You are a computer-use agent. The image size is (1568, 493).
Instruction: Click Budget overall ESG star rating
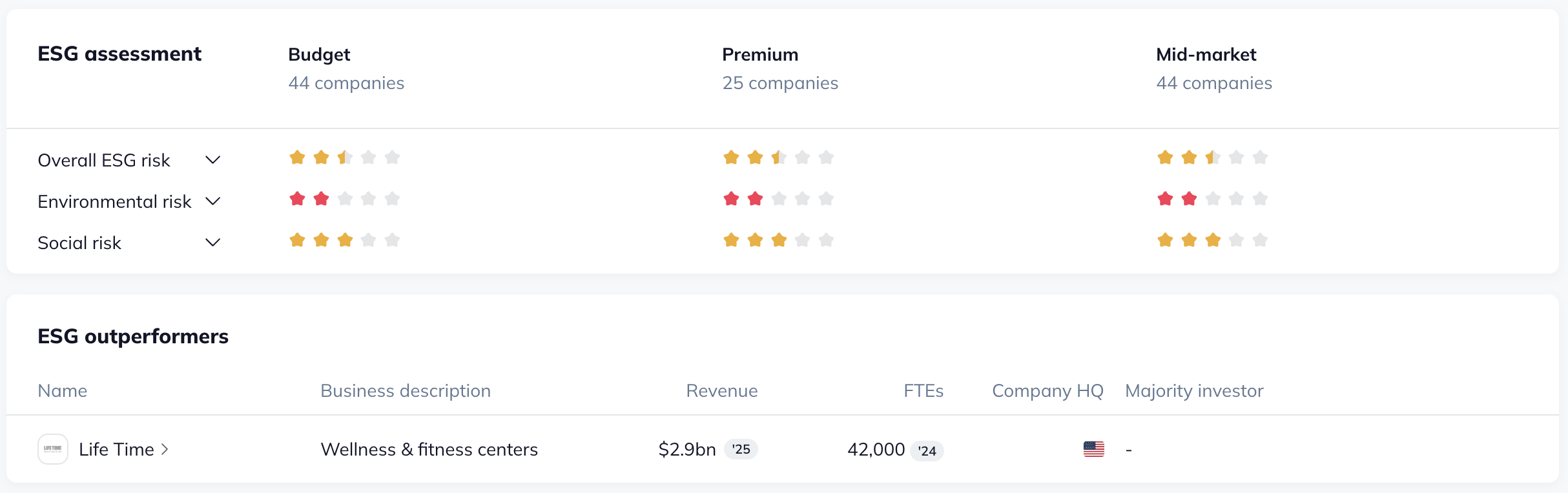point(344,157)
